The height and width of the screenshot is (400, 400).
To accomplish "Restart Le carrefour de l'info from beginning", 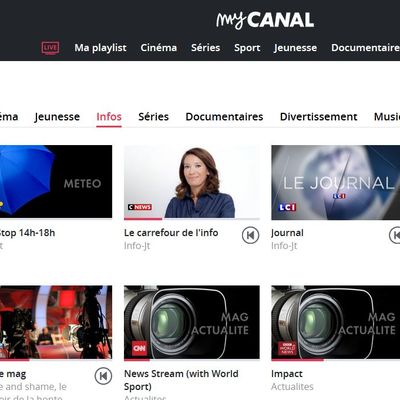I will click(x=250, y=235).
